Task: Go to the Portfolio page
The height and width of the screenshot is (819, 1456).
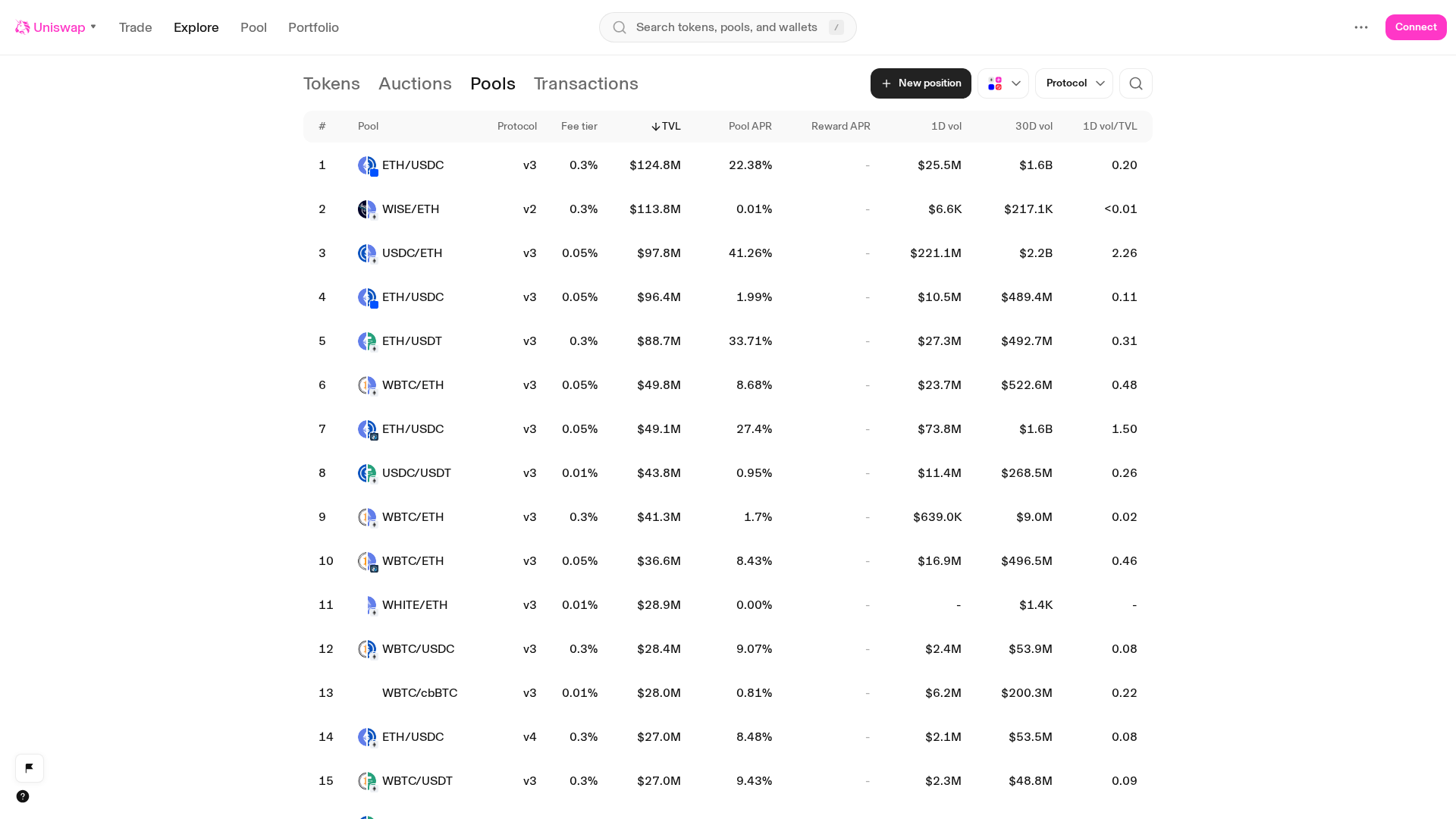Action: [313, 27]
